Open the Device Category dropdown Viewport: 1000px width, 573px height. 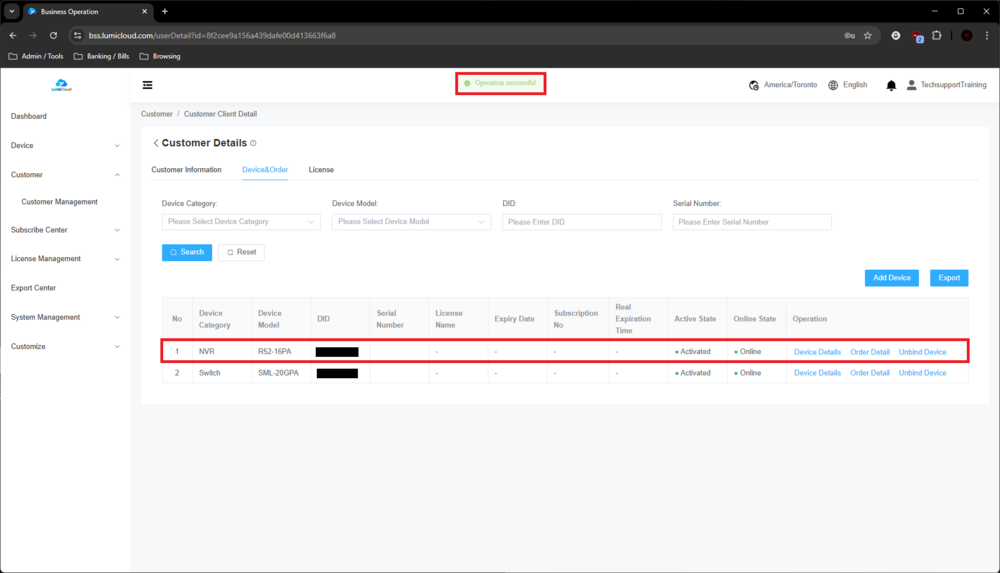pyautogui.click(x=241, y=222)
